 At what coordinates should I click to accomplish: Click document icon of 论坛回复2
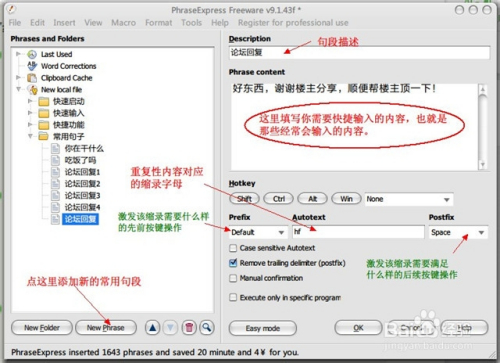55,184
